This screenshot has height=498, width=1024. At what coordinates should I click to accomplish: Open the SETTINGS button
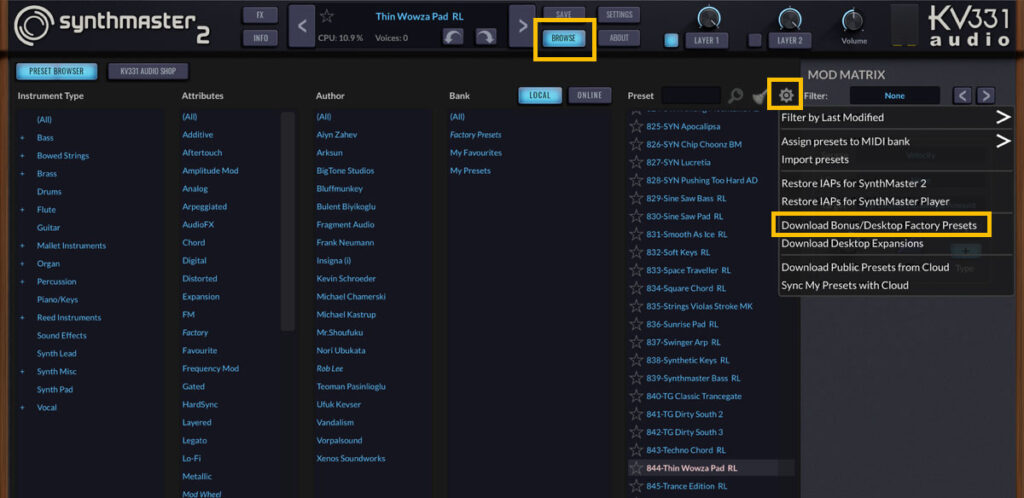[619, 14]
